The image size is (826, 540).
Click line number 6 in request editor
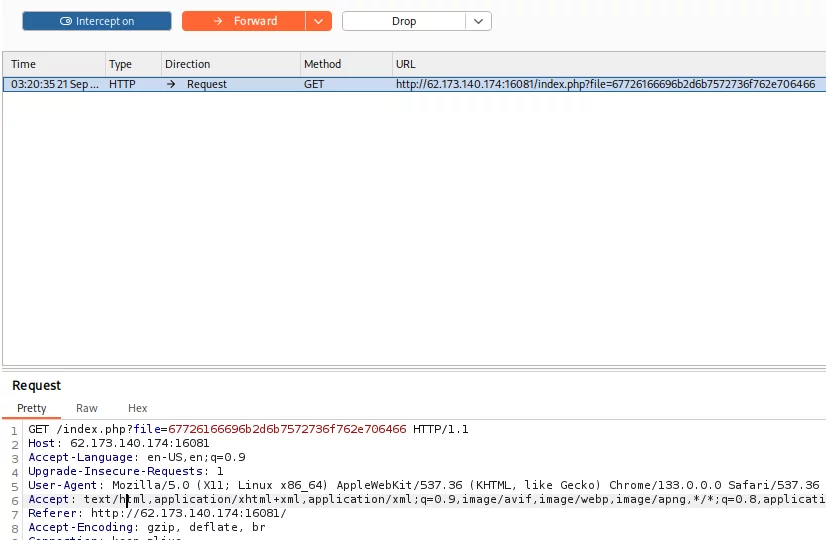tap(15, 500)
